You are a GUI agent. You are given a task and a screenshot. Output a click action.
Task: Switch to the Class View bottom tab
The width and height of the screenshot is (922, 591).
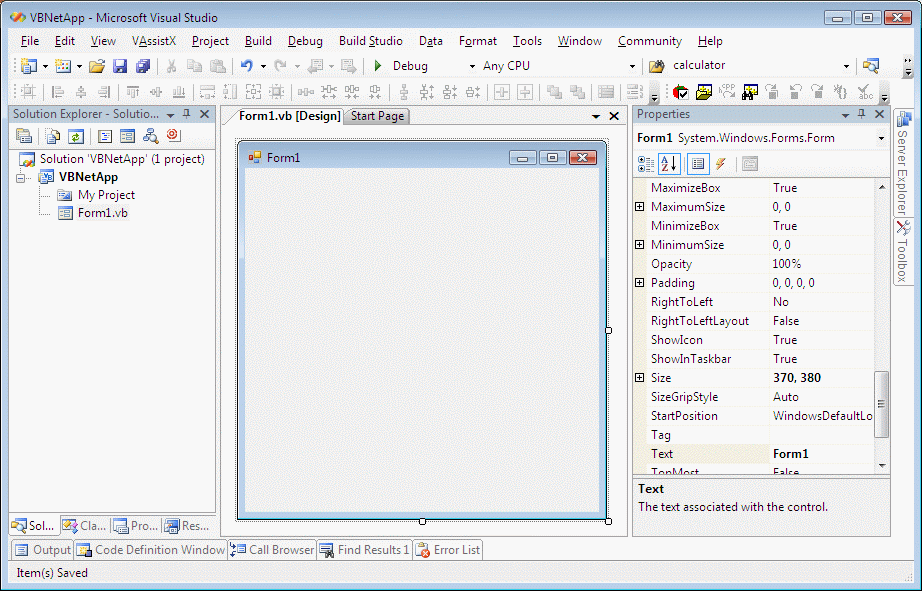point(85,526)
